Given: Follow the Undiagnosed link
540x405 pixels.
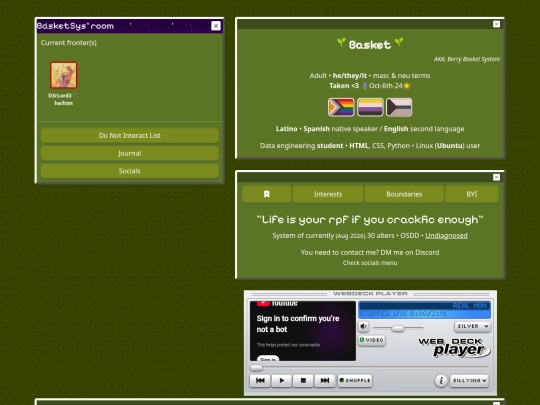Looking at the screenshot, I should pyautogui.click(x=446, y=236).
